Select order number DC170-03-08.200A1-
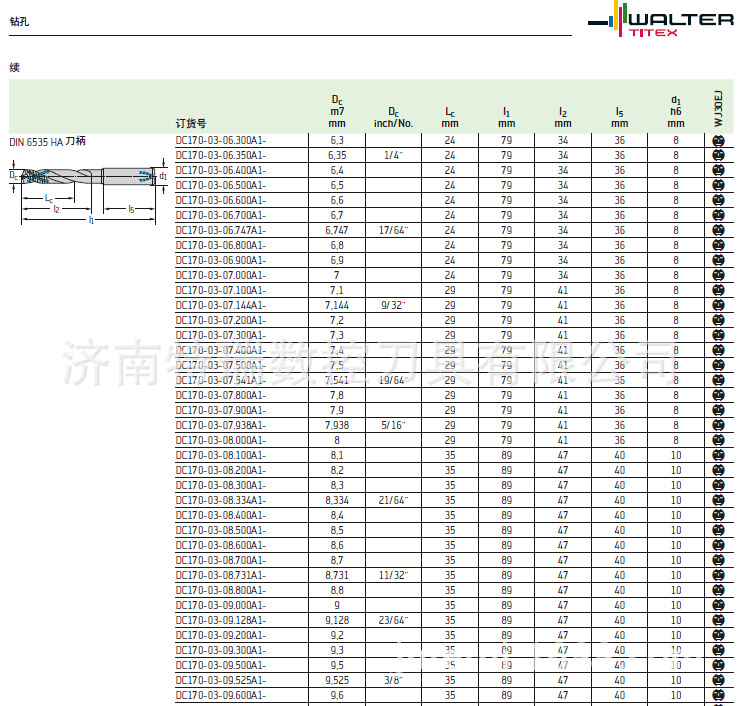Viewport: 741px width, 706px height. (221, 470)
